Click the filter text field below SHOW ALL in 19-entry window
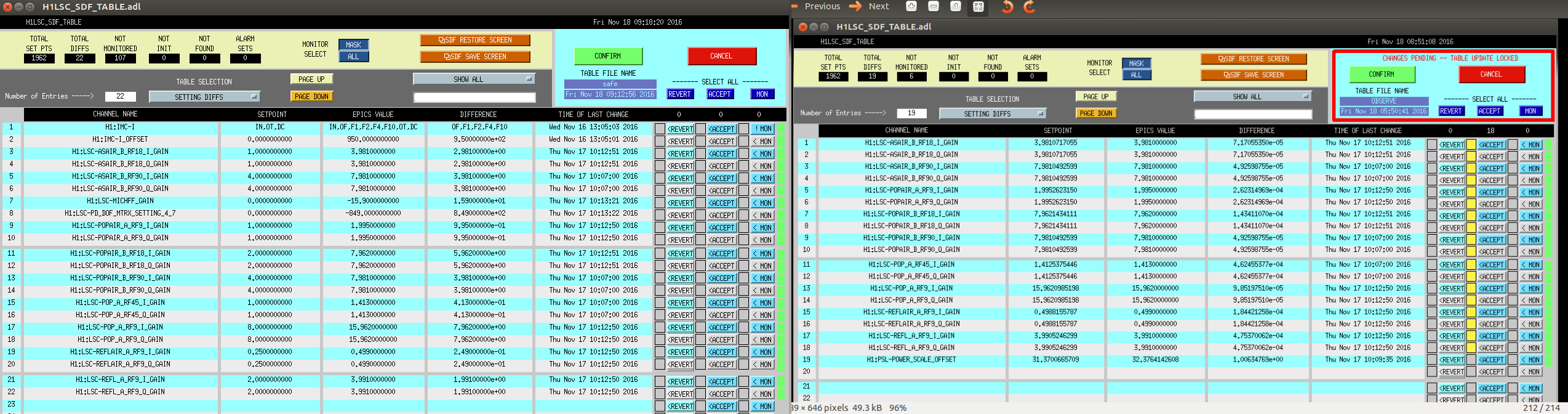This screenshot has height=414, width=1568. (1253, 114)
